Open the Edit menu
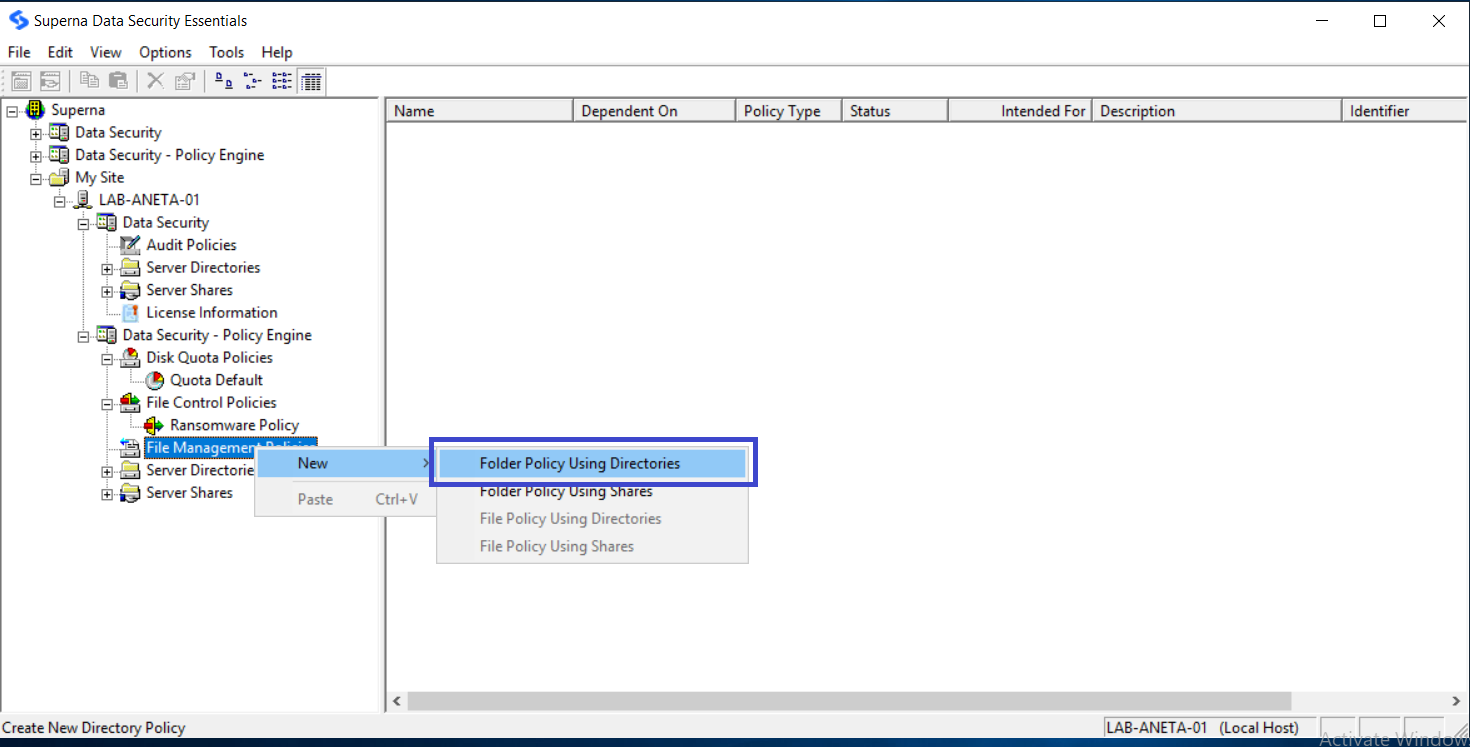 click(x=60, y=52)
